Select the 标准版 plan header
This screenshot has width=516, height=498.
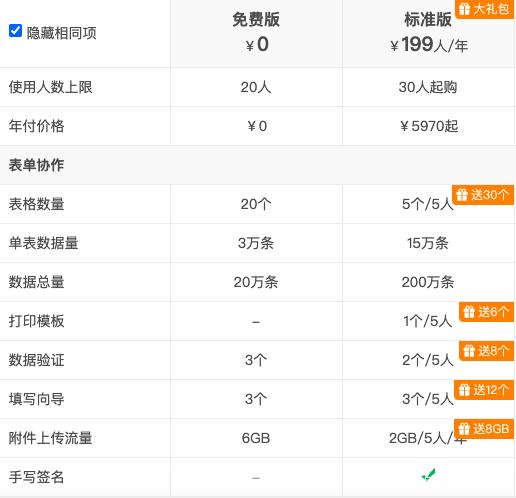[x=428, y=19]
